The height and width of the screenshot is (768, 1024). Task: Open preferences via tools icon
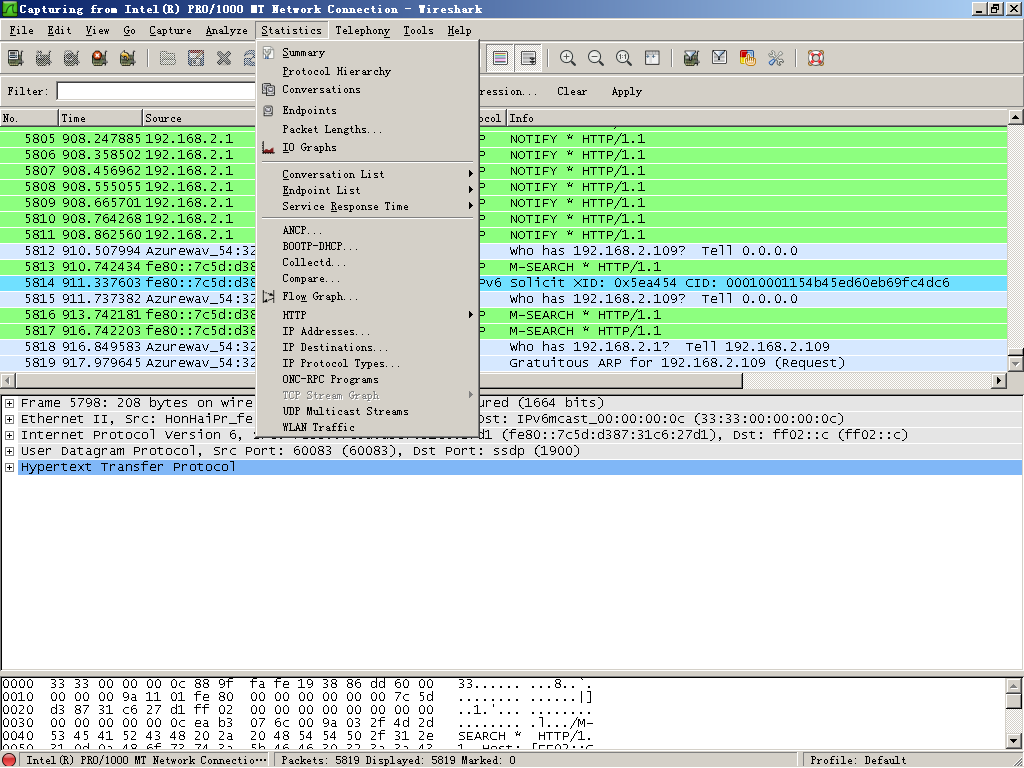pyautogui.click(x=776, y=58)
